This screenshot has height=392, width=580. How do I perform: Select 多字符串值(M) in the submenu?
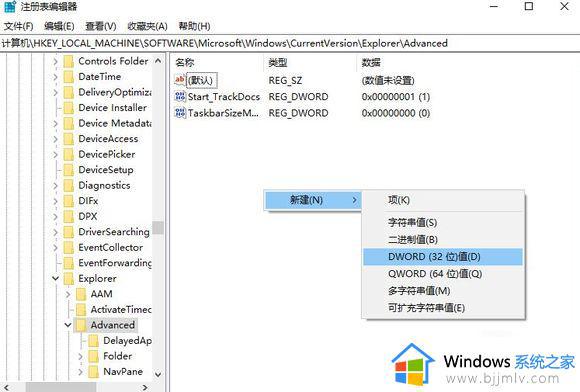tap(443, 291)
